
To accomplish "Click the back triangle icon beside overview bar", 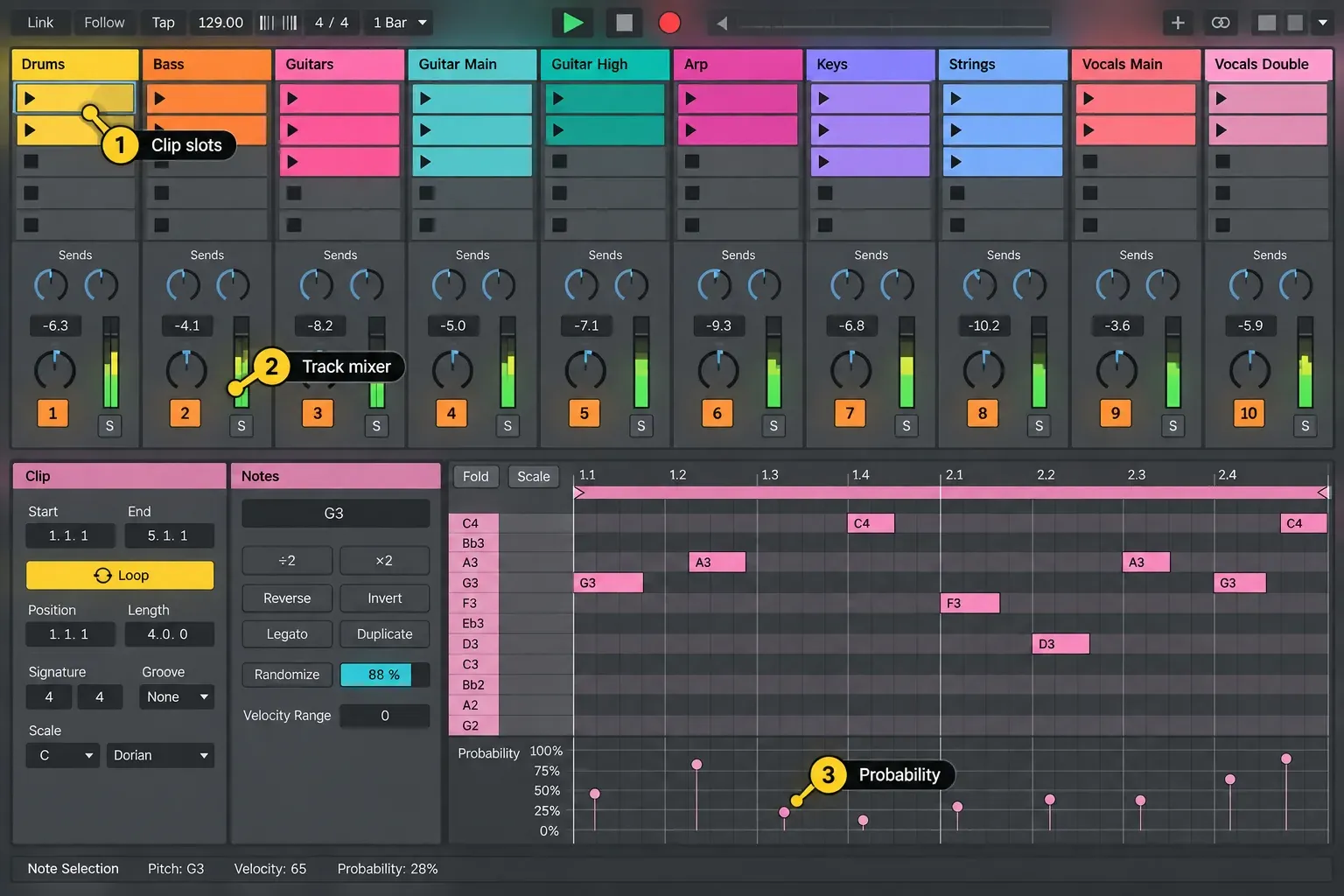I will [x=722, y=24].
